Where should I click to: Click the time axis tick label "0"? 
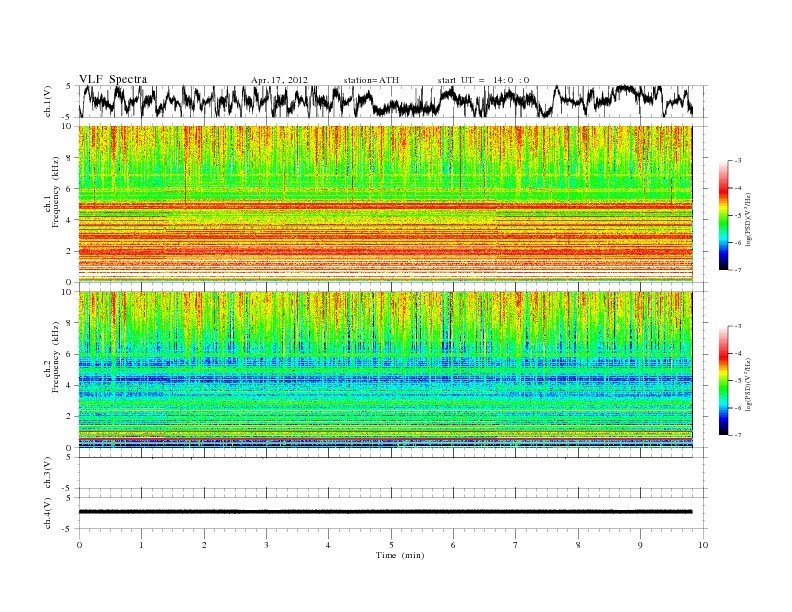pos(79,545)
